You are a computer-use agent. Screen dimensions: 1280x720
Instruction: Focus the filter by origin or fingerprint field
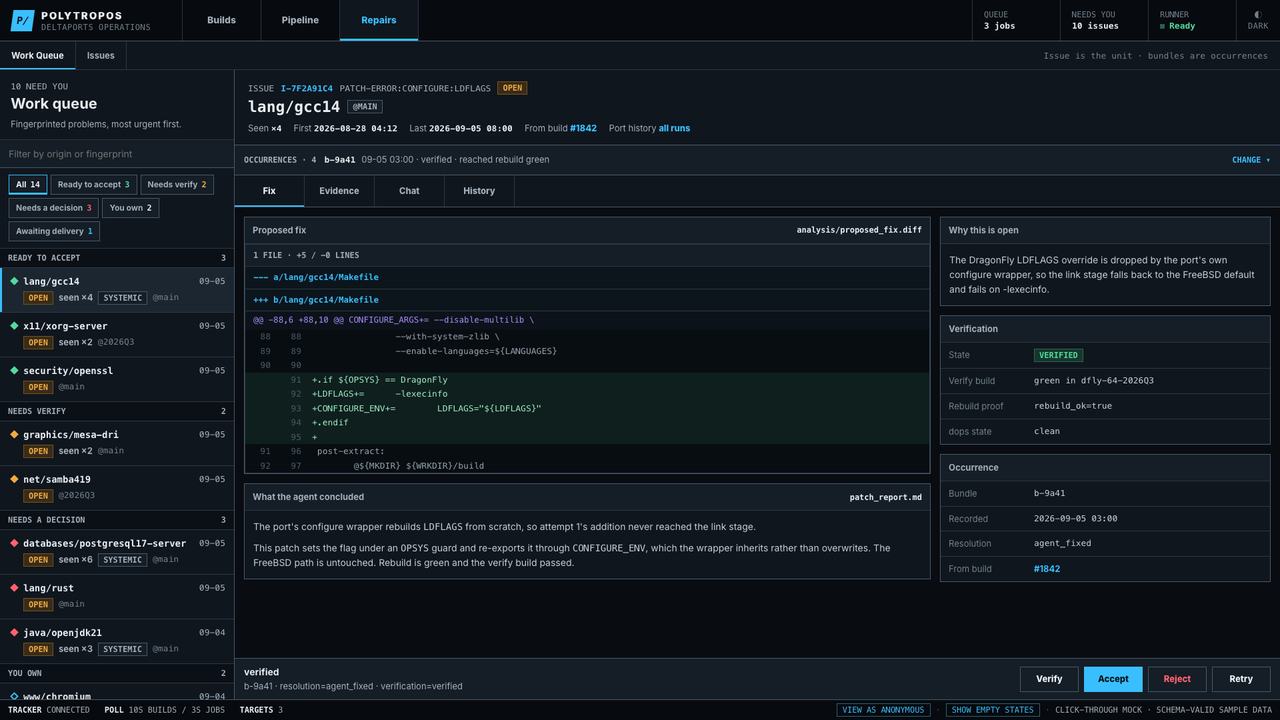[x=117, y=154]
